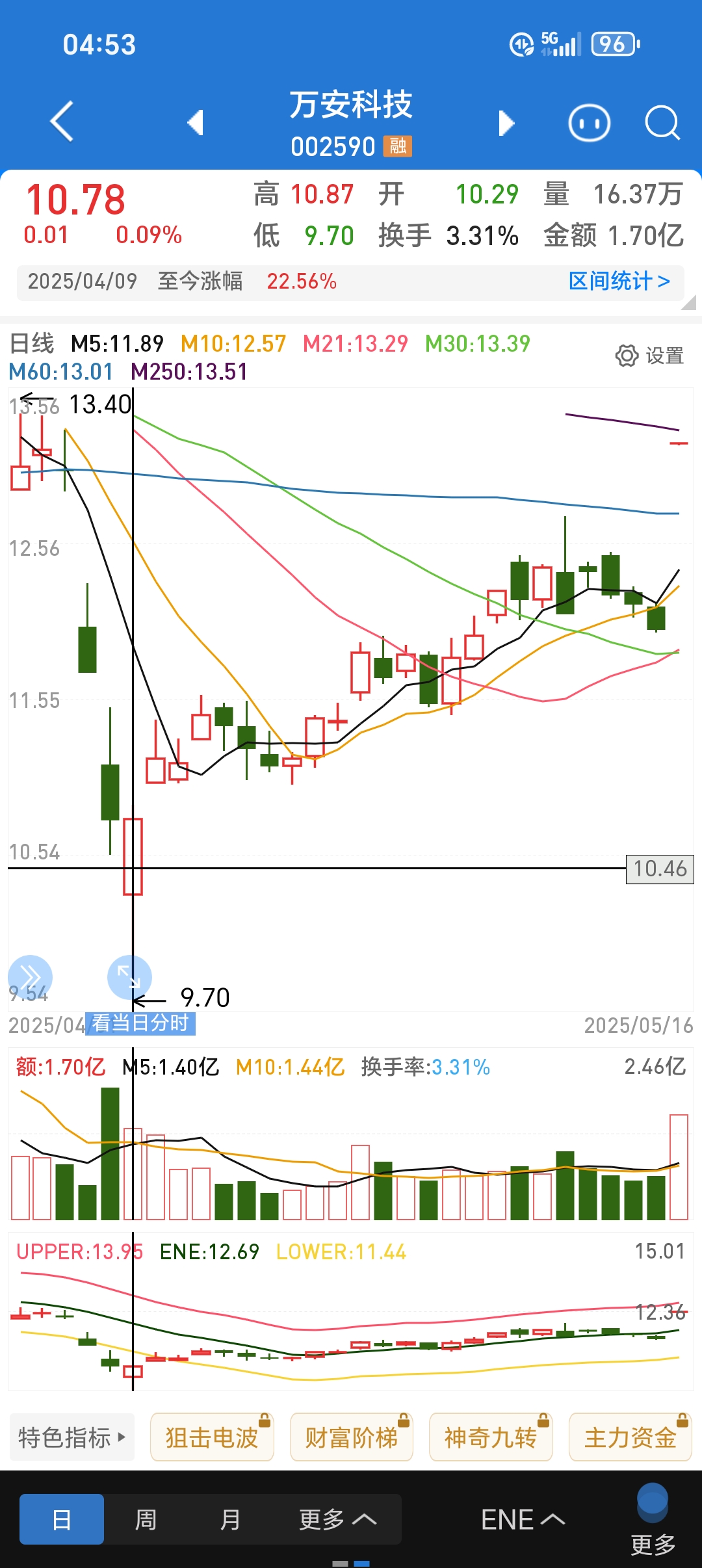Go to next stock with right triangle
Viewport: 702px width, 1568px height.
pyautogui.click(x=506, y=123)
